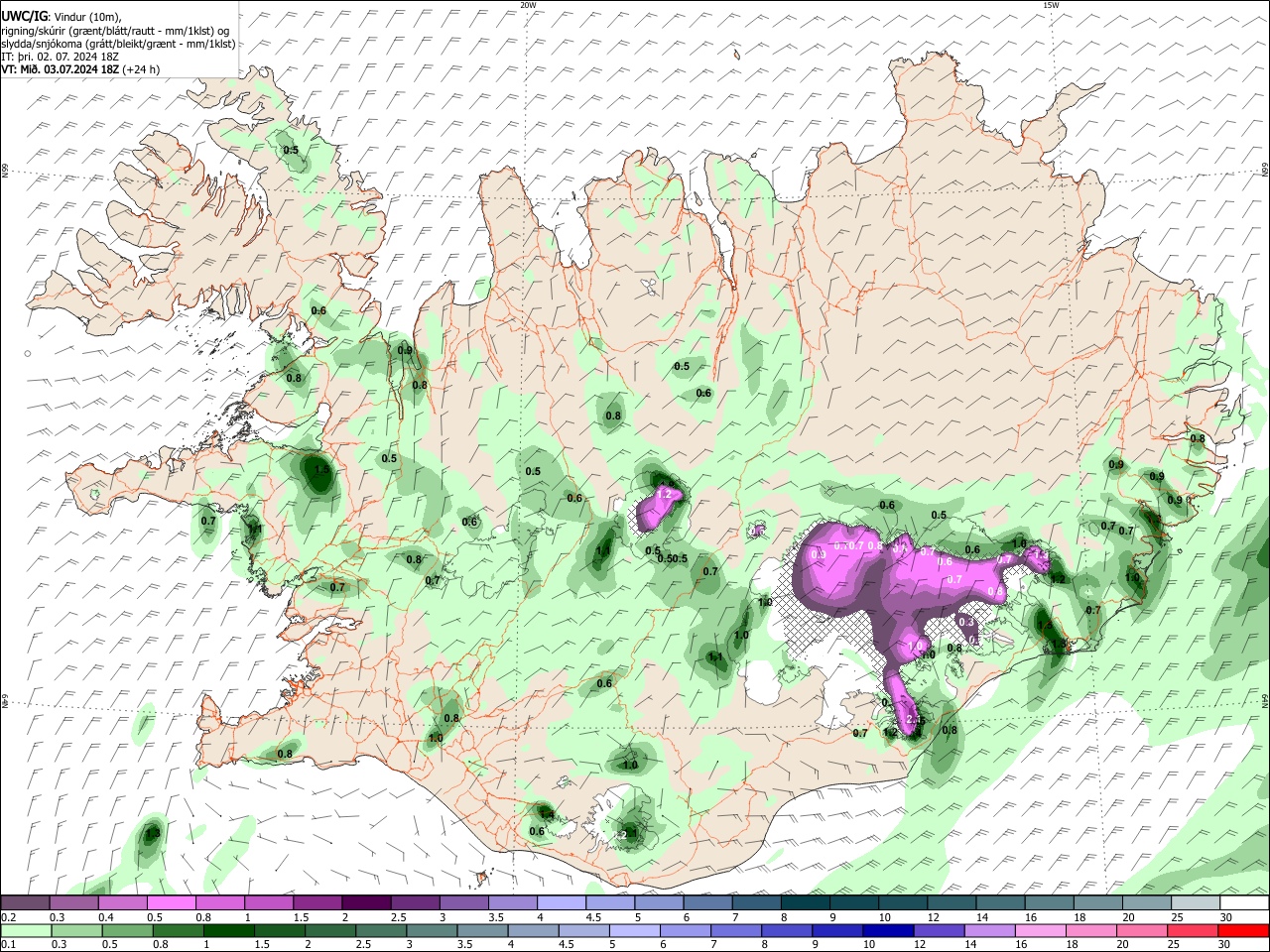The height and width of the screenshot is (952, 1270).
Task: Click the 'UWC/IG: Vindur (10m)' title text
Action: (x=60, y=17)
